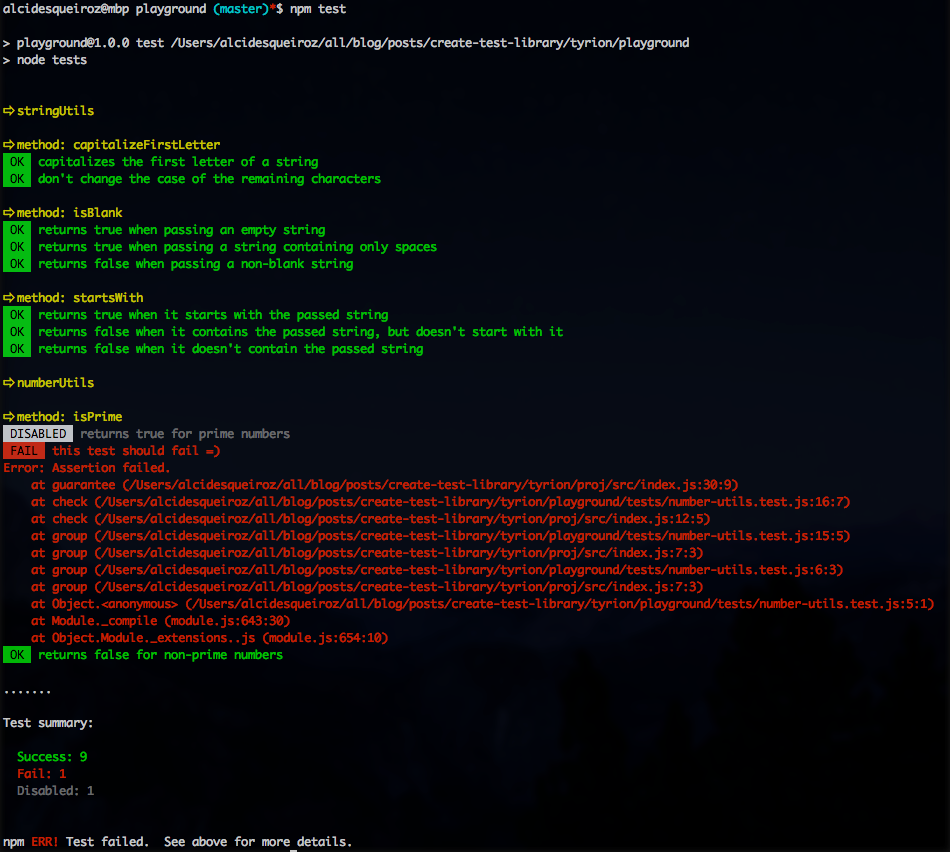
Task: Click the red npm ERR! indicator at bottom
Action: [x=45, y=841]
